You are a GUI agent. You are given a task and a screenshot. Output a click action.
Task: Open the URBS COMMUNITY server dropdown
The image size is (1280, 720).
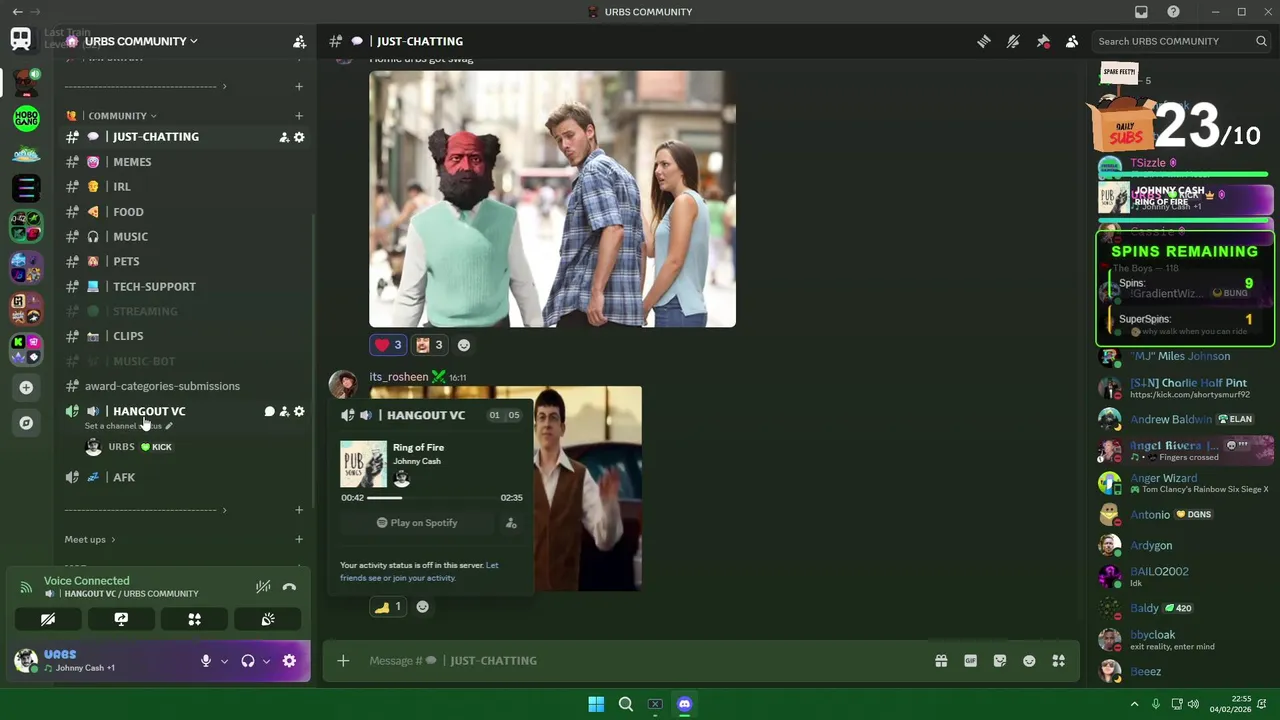pos(140,41)
